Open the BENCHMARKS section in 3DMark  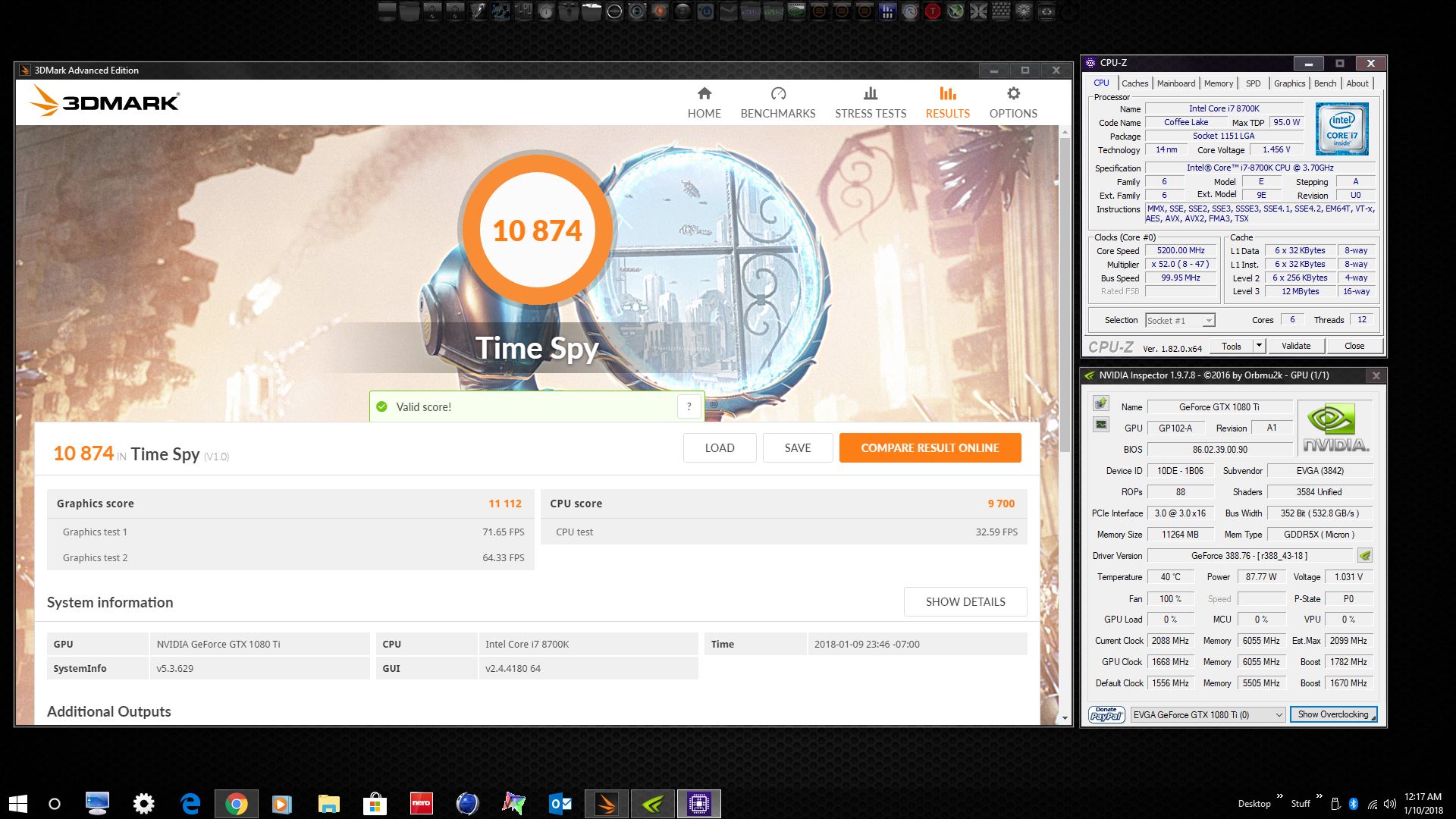(x=778, y=103)
